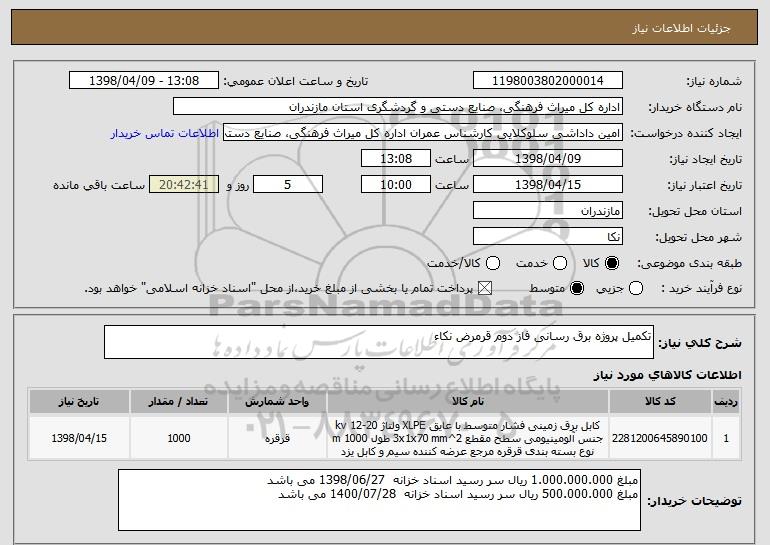Click the validity time field 10:00
770x545 pixels.
(x=396, y=185)
